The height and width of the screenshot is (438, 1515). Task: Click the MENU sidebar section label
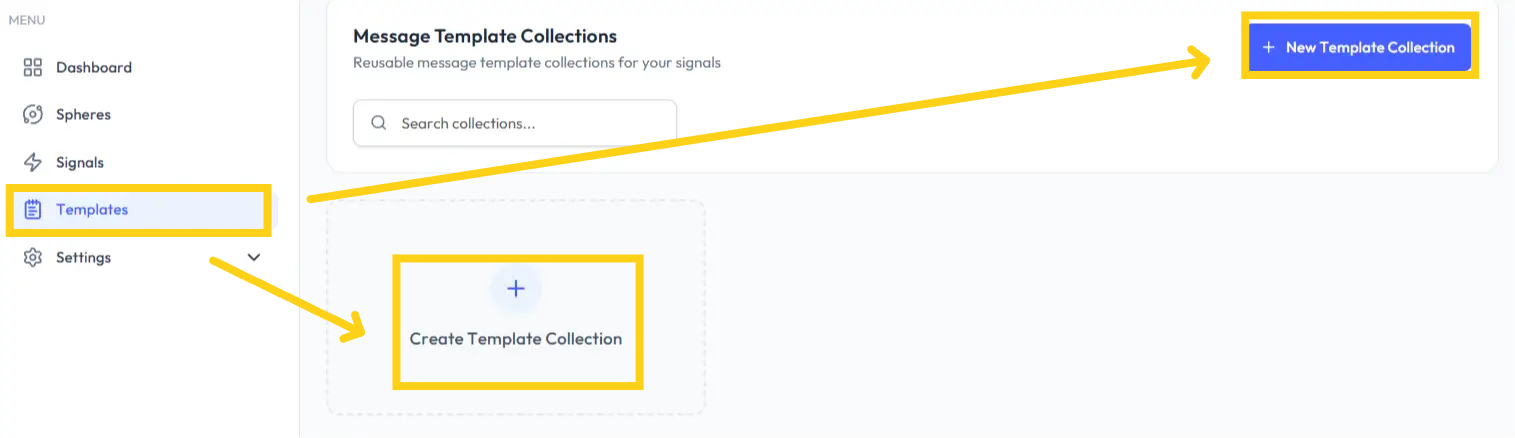(27, 20)
